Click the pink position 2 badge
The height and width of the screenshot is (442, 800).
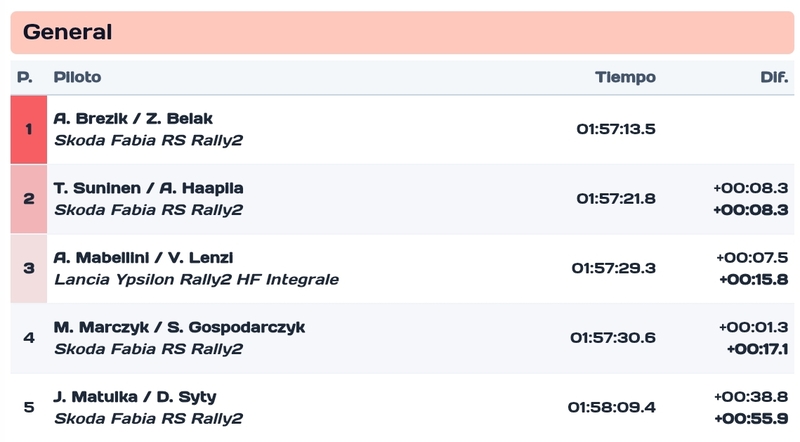(x=29, y=199)
